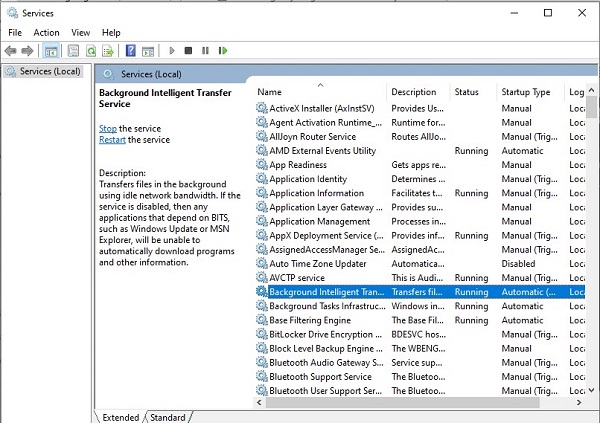
Task: Sort the list by Startup Type column
Action: tap(526, 92)
